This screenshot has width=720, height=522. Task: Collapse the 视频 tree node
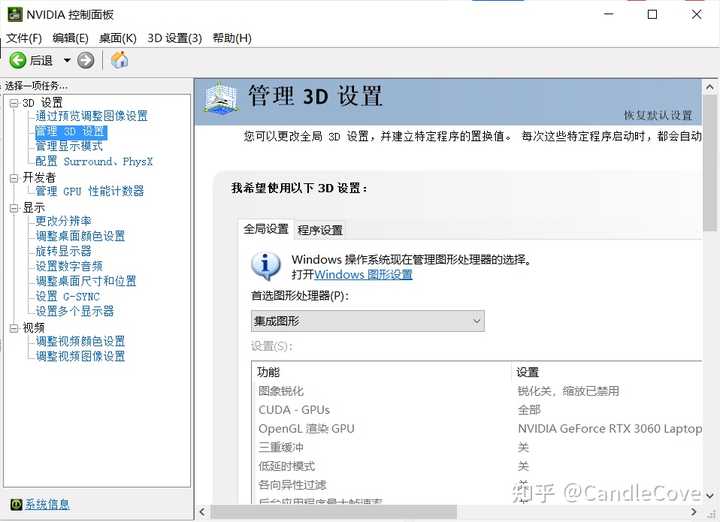point(14,328)
